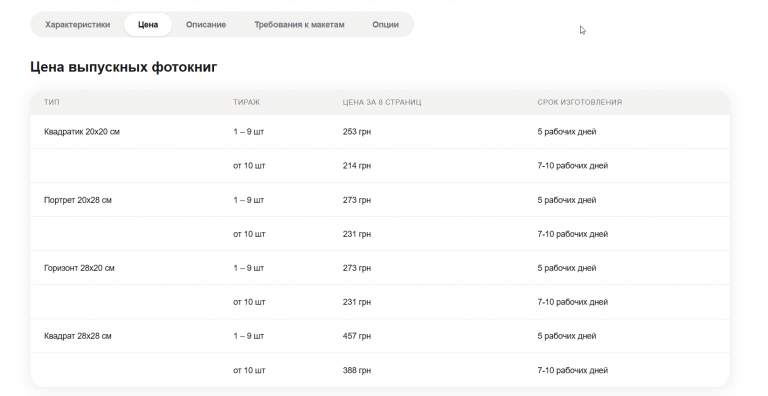Click the heading Цена выпускных фотокниг
The image size is (768, 396).
click(x=123, y=67)
